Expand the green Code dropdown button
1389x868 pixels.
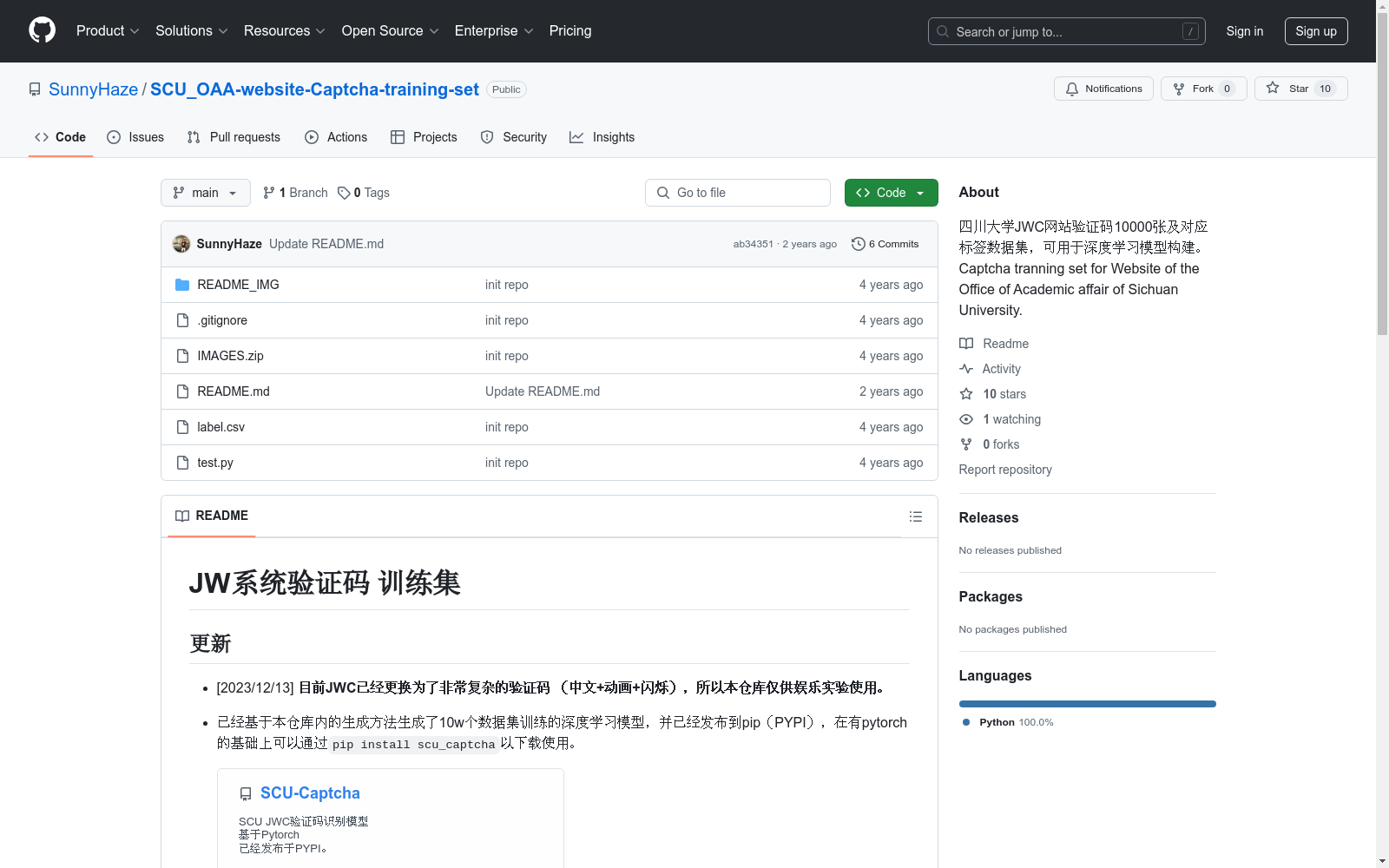pos(891,193)
